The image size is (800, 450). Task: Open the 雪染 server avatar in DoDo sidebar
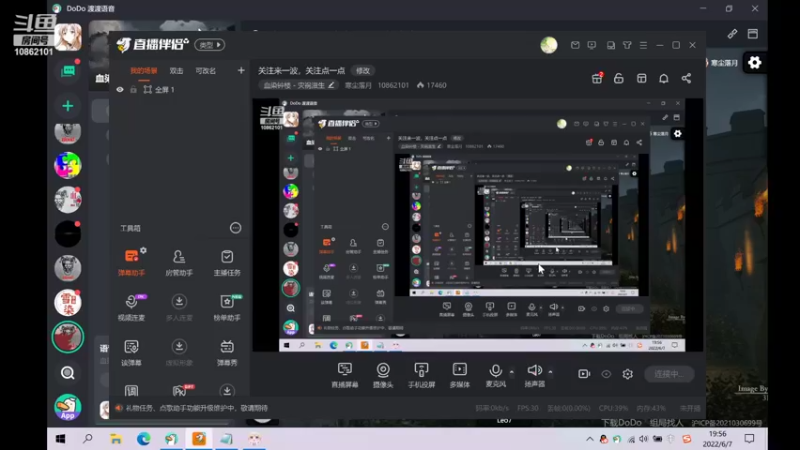point(67,303)
